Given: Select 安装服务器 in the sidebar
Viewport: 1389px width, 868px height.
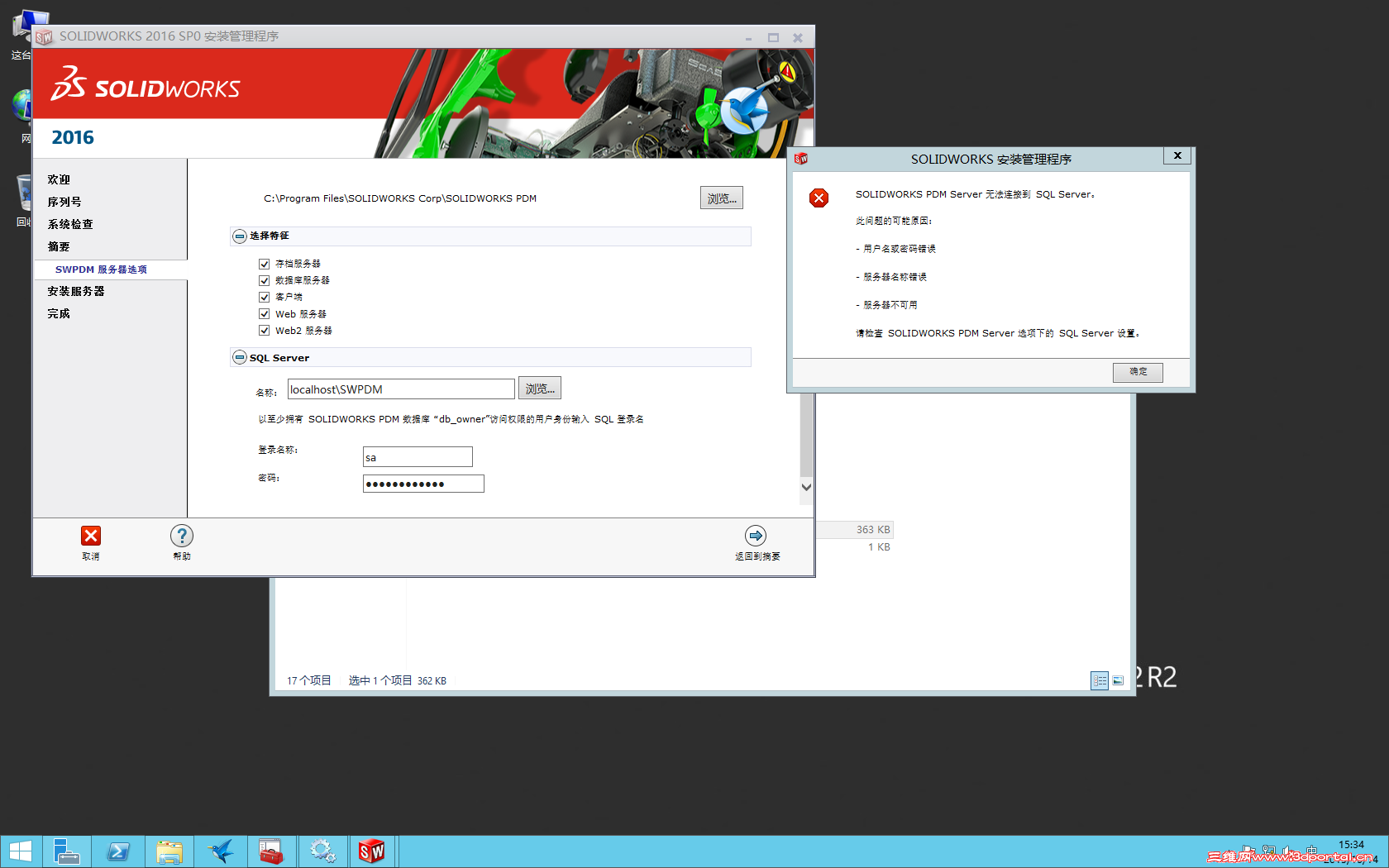Looking at the screenshot, I should pos(76,291).
